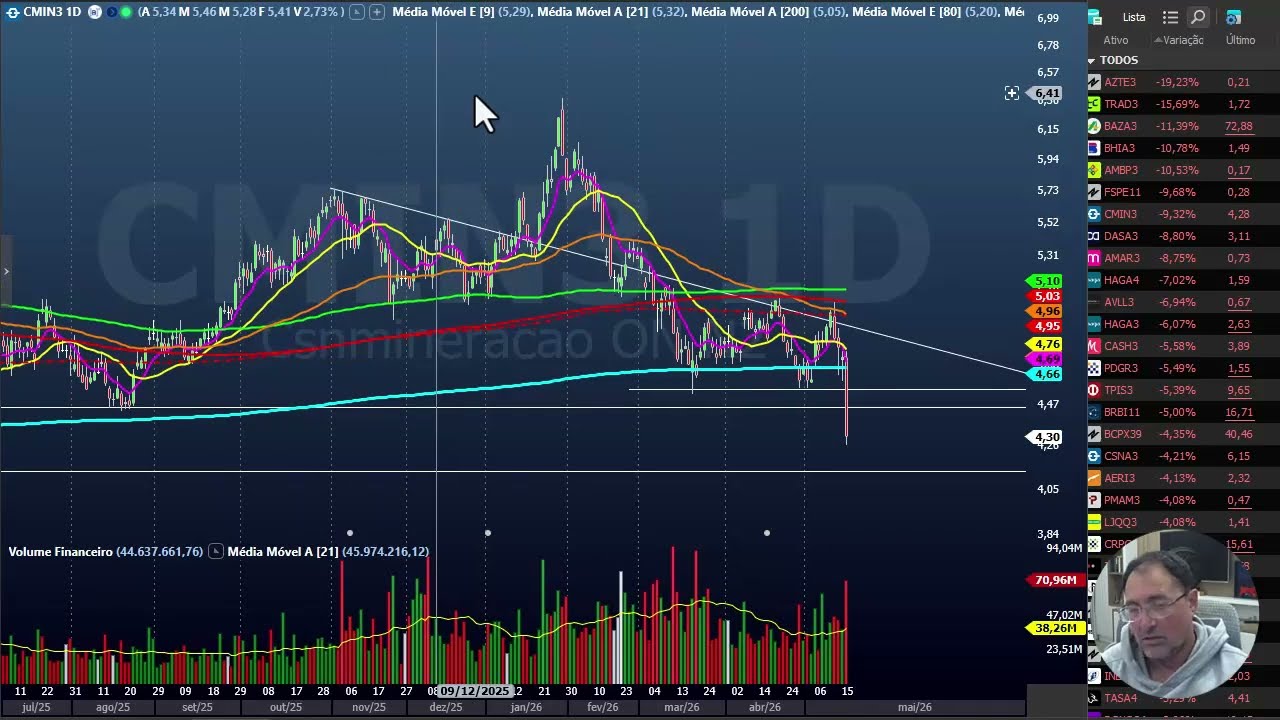The height and width of the screenshot is (720, 1280).
Task: Select the CASH3 row icon
Action: (x=1094, y=346)
